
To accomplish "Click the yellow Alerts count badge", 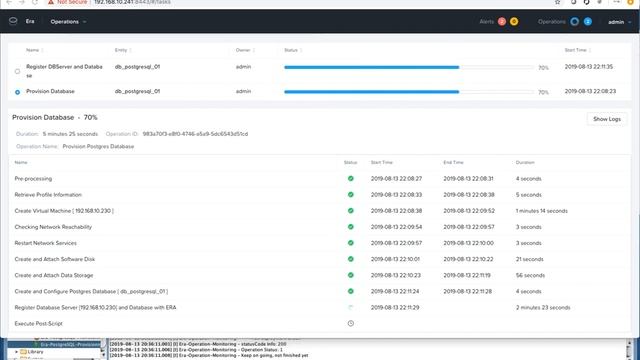I will [514, 22].
